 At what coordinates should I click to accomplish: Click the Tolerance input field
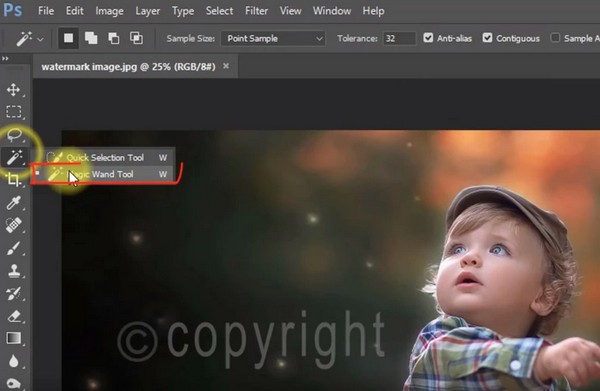[399, 38]
